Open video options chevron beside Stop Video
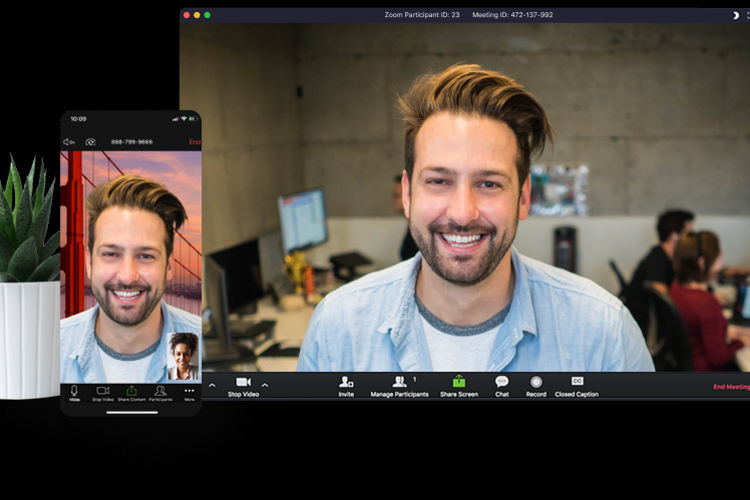750x500 pixels. (x=265, y=385)
